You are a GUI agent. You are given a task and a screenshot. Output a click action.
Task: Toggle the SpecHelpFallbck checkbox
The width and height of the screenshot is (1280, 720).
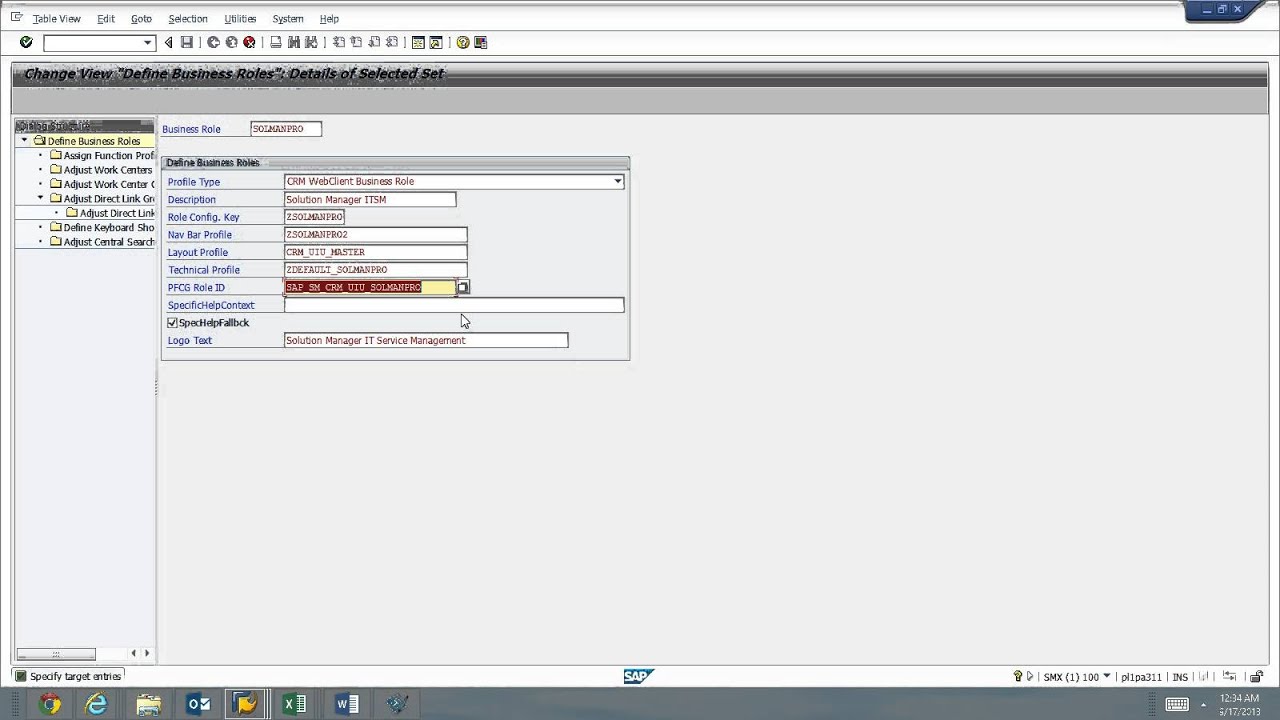pos(172,323)
